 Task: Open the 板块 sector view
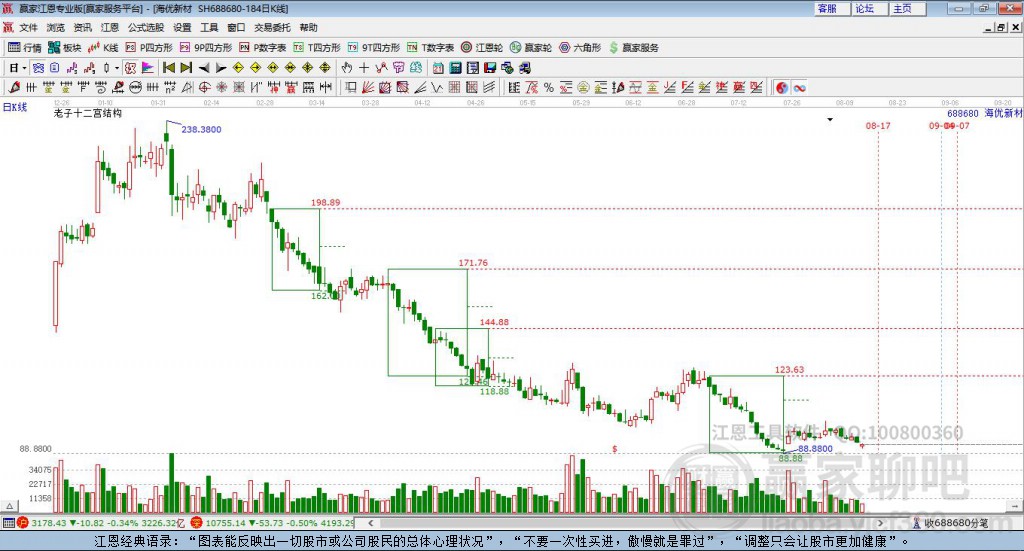pos(64,48)
